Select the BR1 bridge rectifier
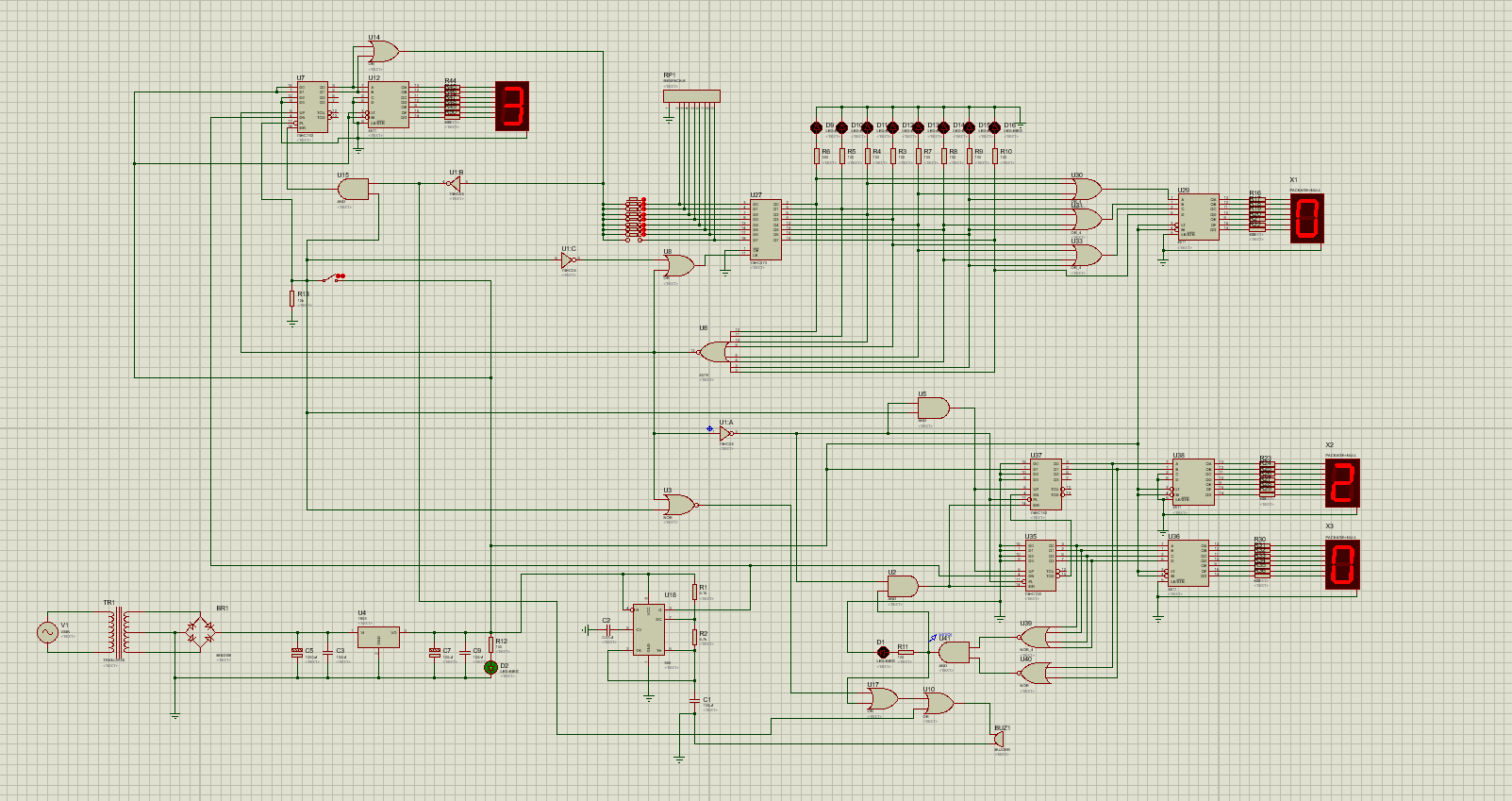This screenshot has width=1512, height=801. click(x=200, y=632)
